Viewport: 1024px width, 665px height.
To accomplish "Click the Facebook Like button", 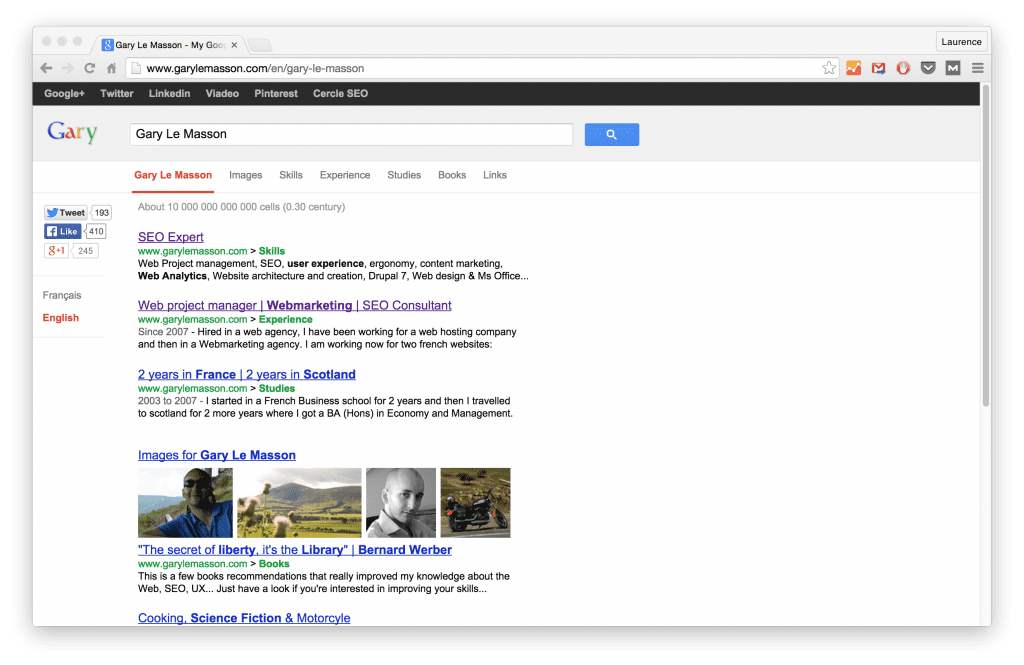I will pos(63,231).
